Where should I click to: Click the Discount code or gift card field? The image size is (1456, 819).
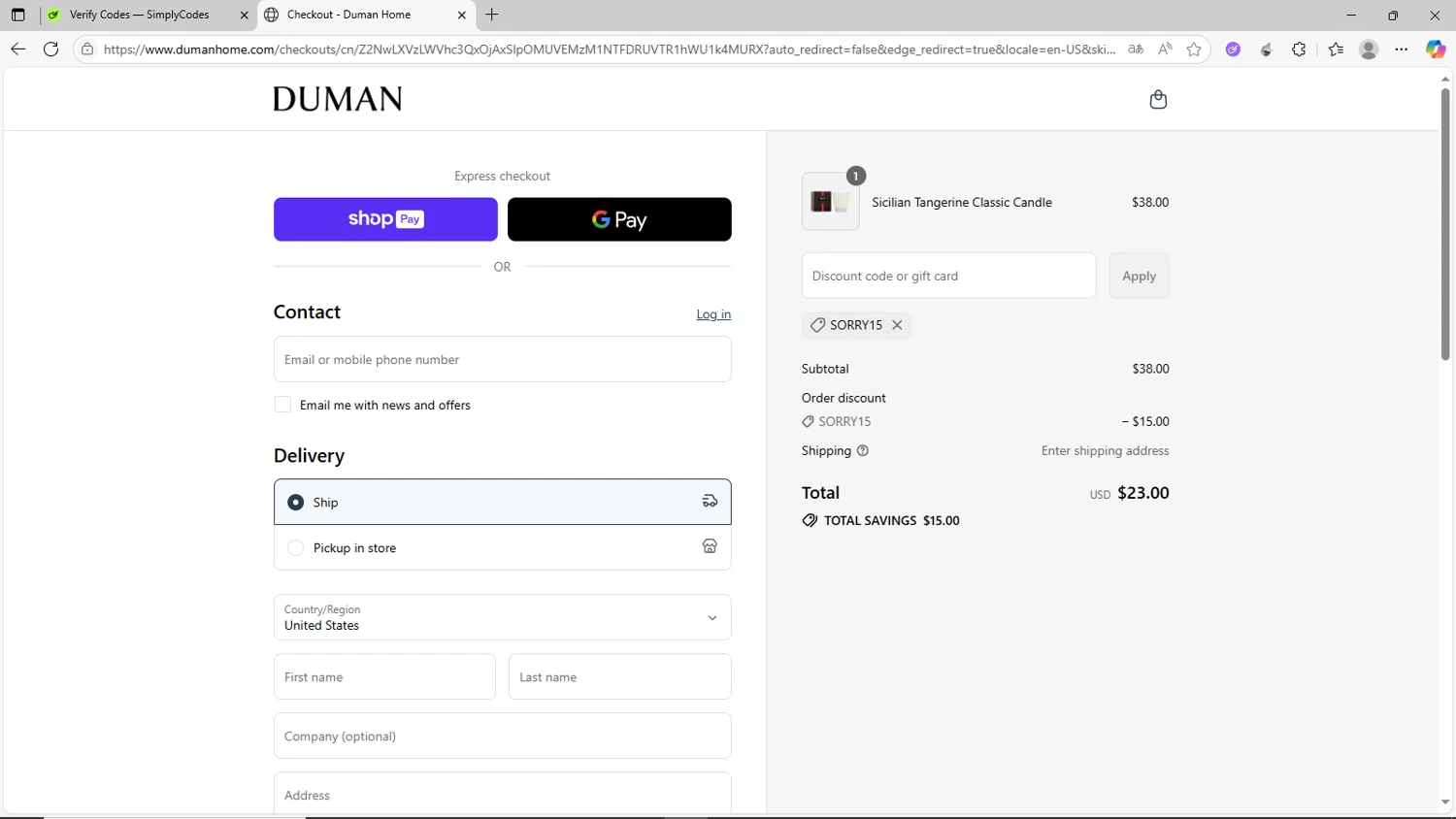949,276
